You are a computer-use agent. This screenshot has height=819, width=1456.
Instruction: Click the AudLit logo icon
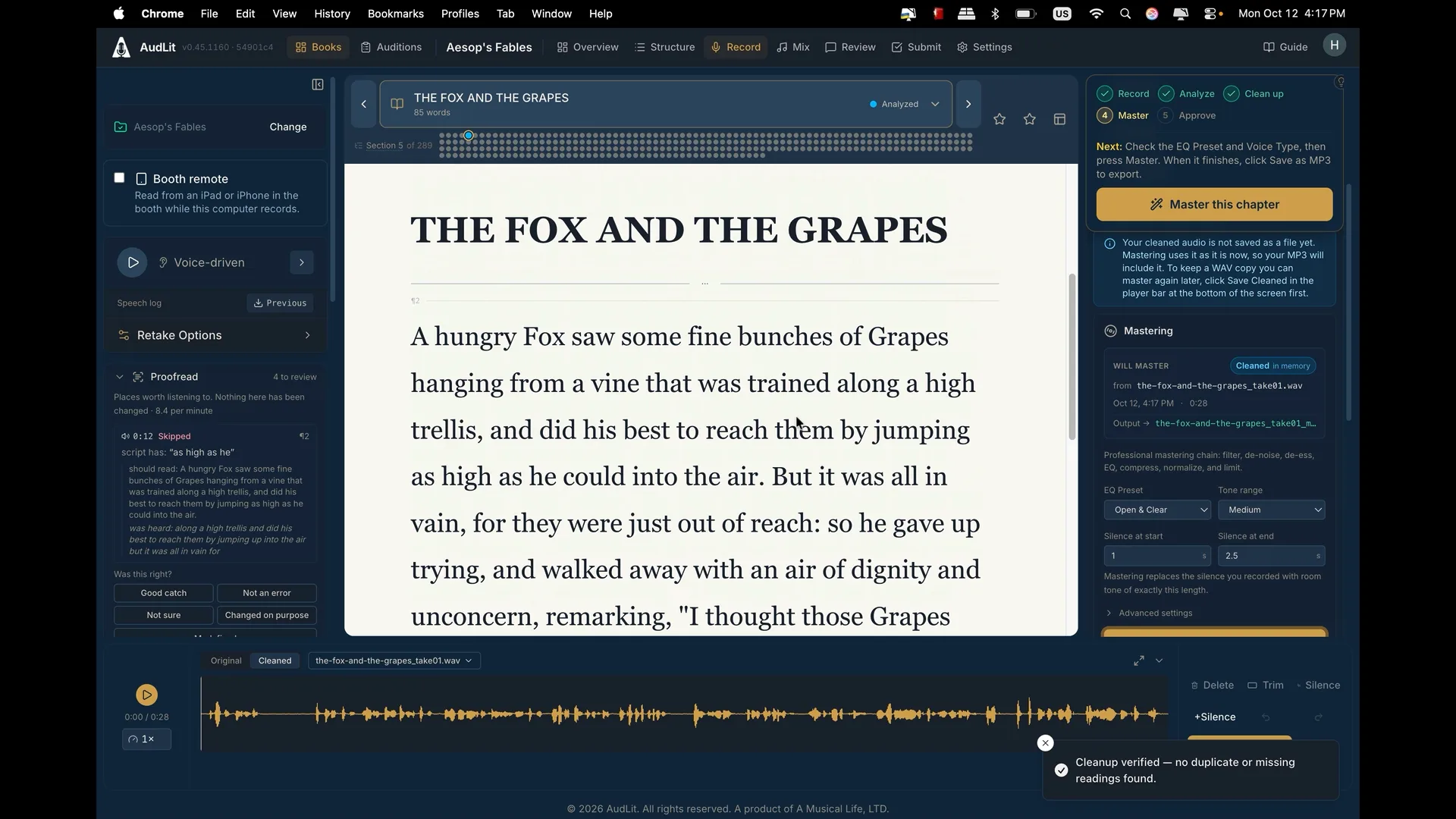[121, 47]
